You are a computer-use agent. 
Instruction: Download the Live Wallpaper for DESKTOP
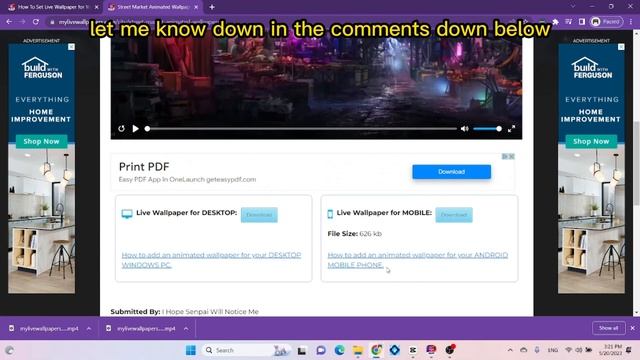point(259,215)
